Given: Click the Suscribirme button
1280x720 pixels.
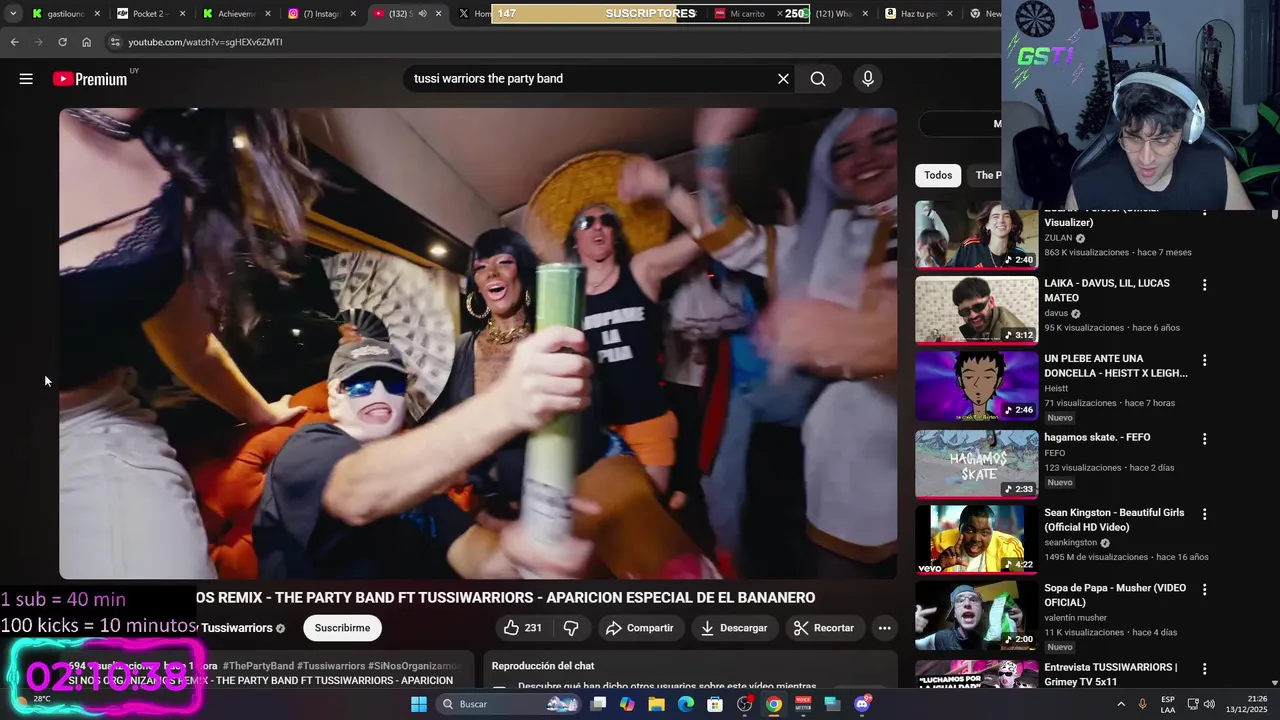Looking at the screenshot, I should [342, 628].
